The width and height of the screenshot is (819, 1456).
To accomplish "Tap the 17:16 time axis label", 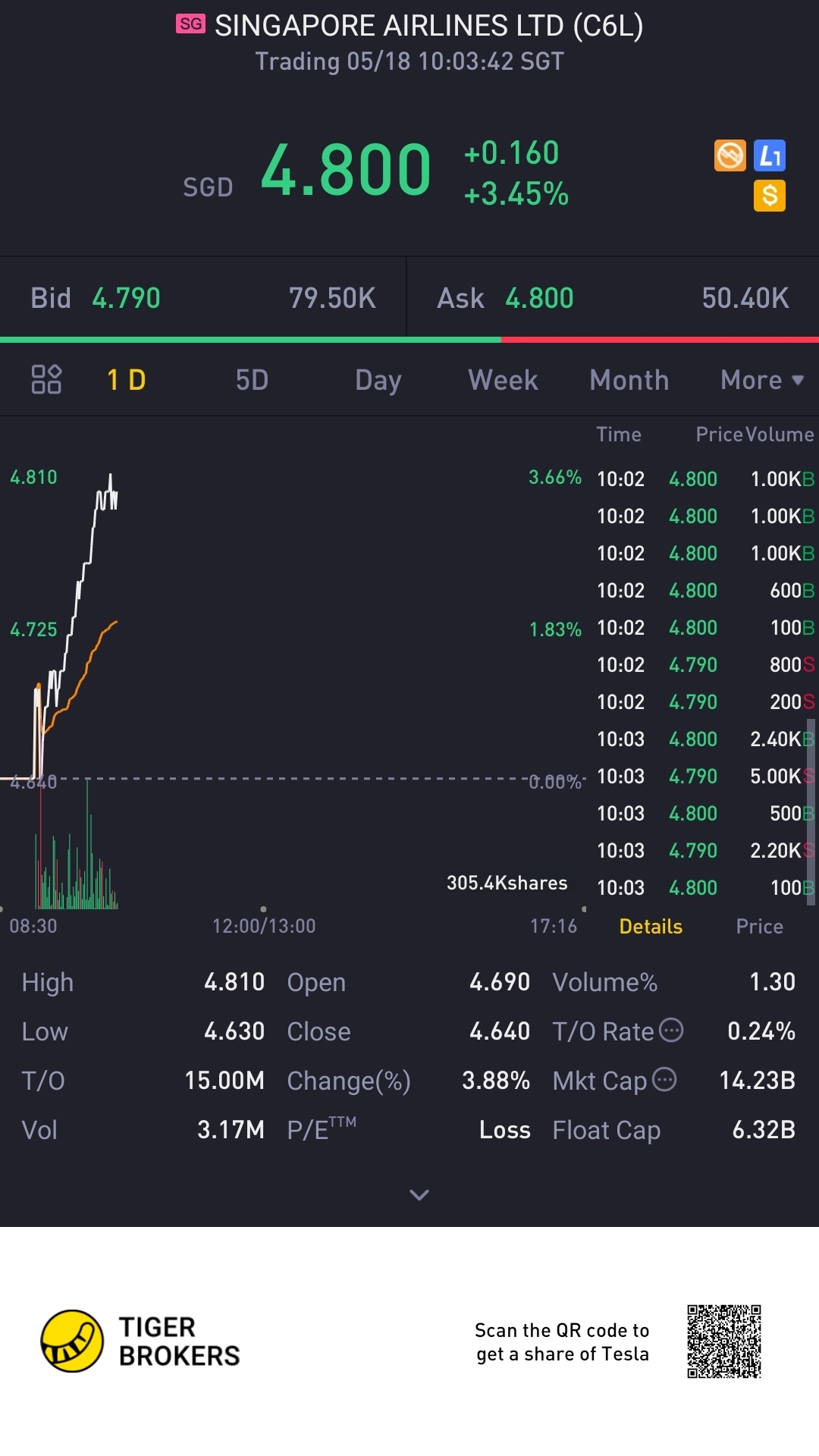I will (x=554, y=926).
